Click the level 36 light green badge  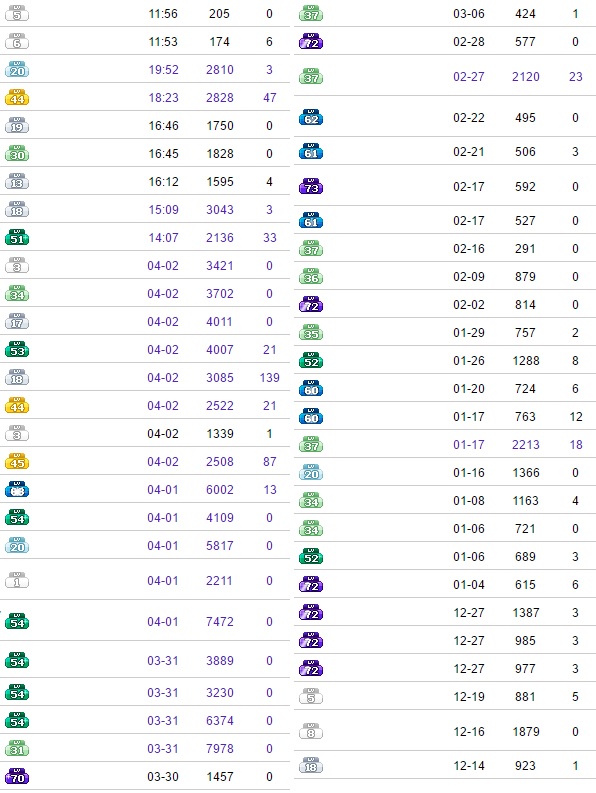pyautogui.click(x=311, y=277)
